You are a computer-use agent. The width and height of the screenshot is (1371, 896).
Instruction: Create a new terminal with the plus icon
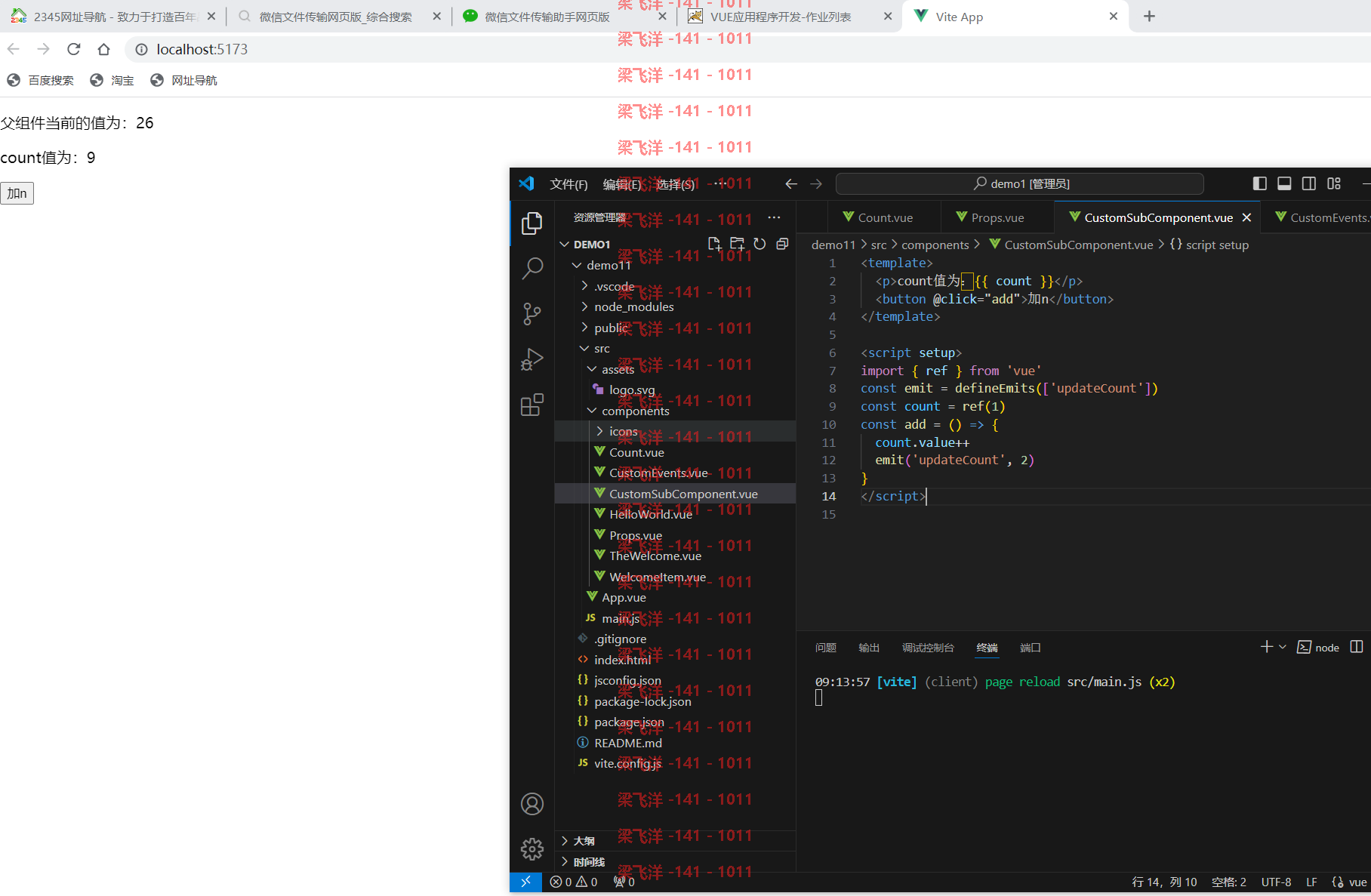tap(1267, 647)
